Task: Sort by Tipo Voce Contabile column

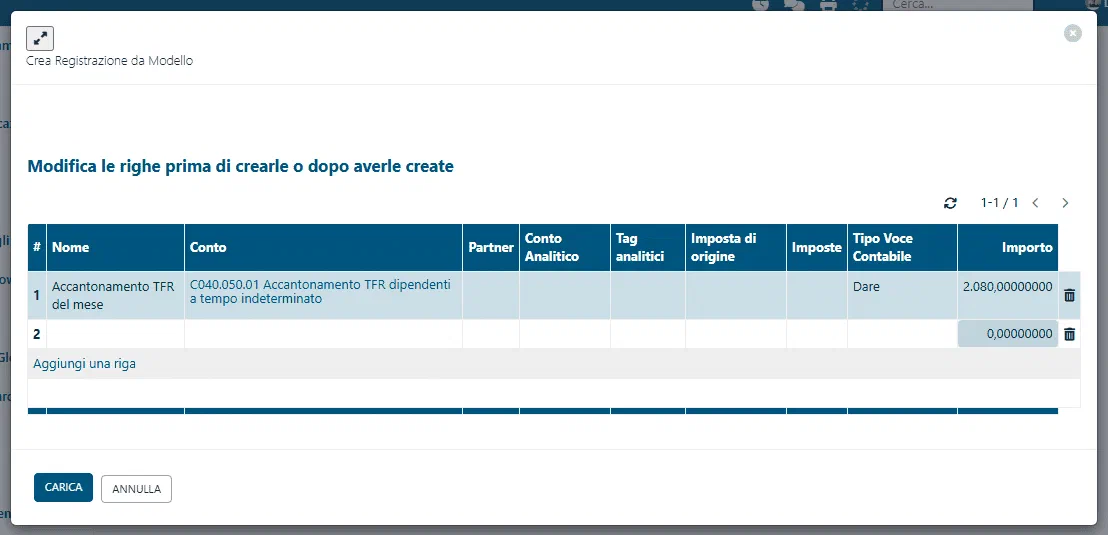Action: coord(902,247)
